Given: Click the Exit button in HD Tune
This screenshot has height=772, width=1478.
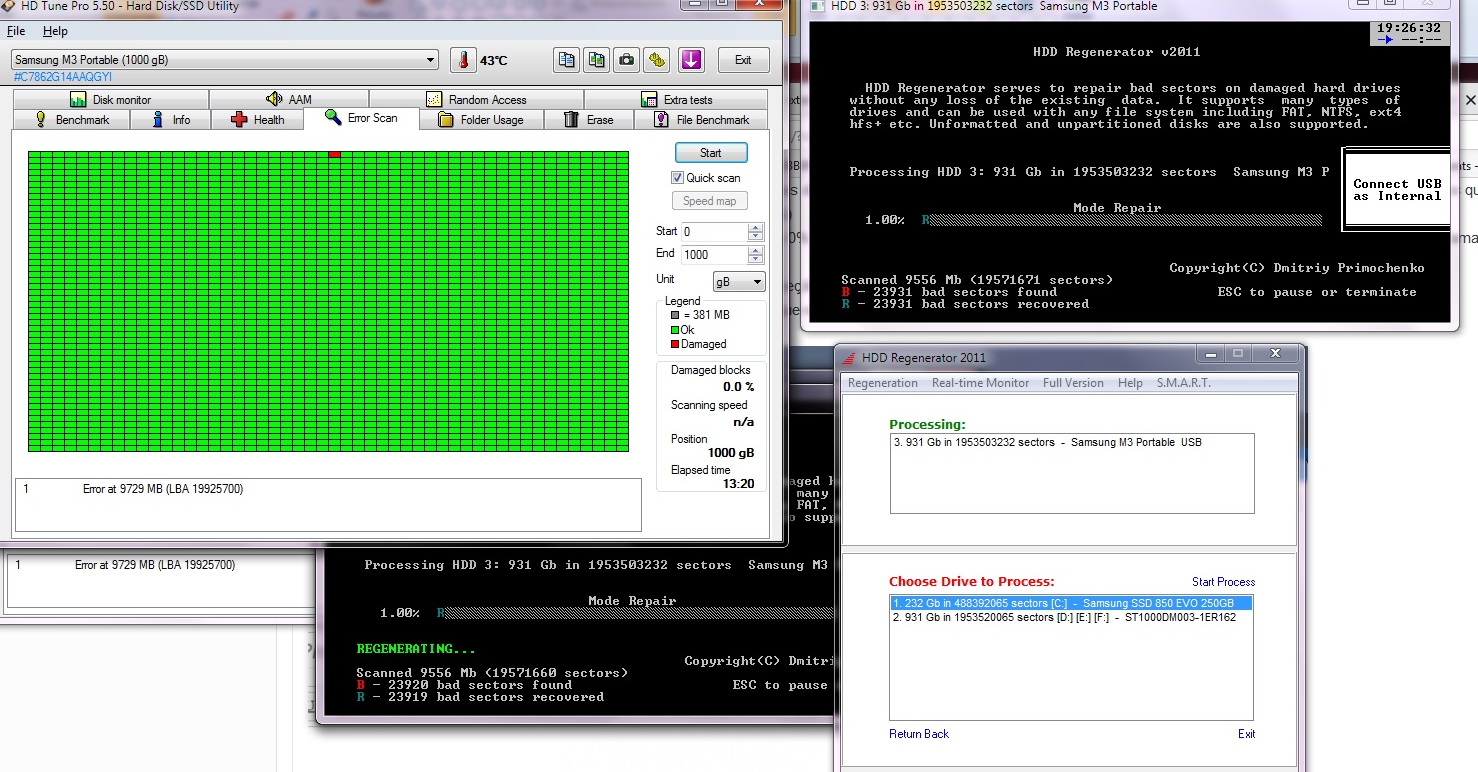Looking at the screenshot, I should 743,60.
